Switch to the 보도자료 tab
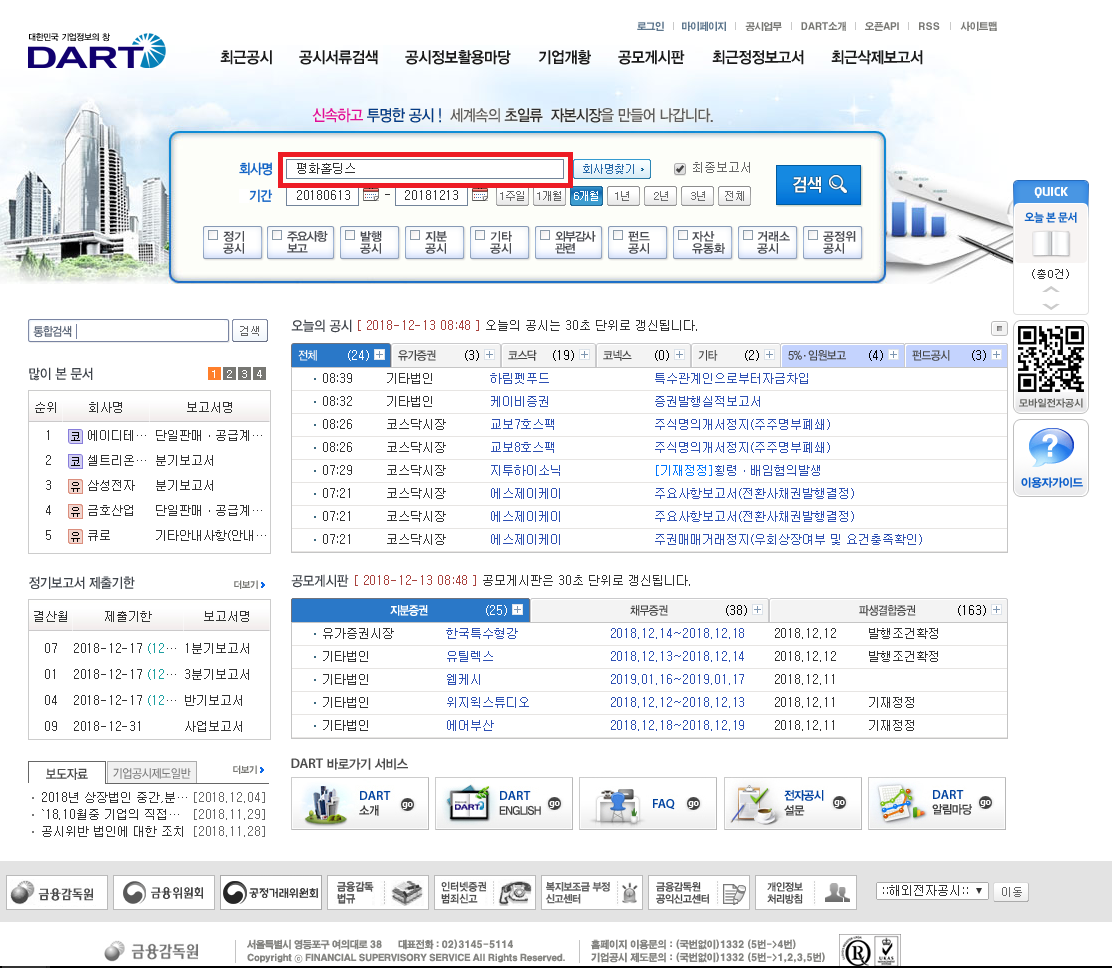The image size is (1112, 968). (67, 773)
